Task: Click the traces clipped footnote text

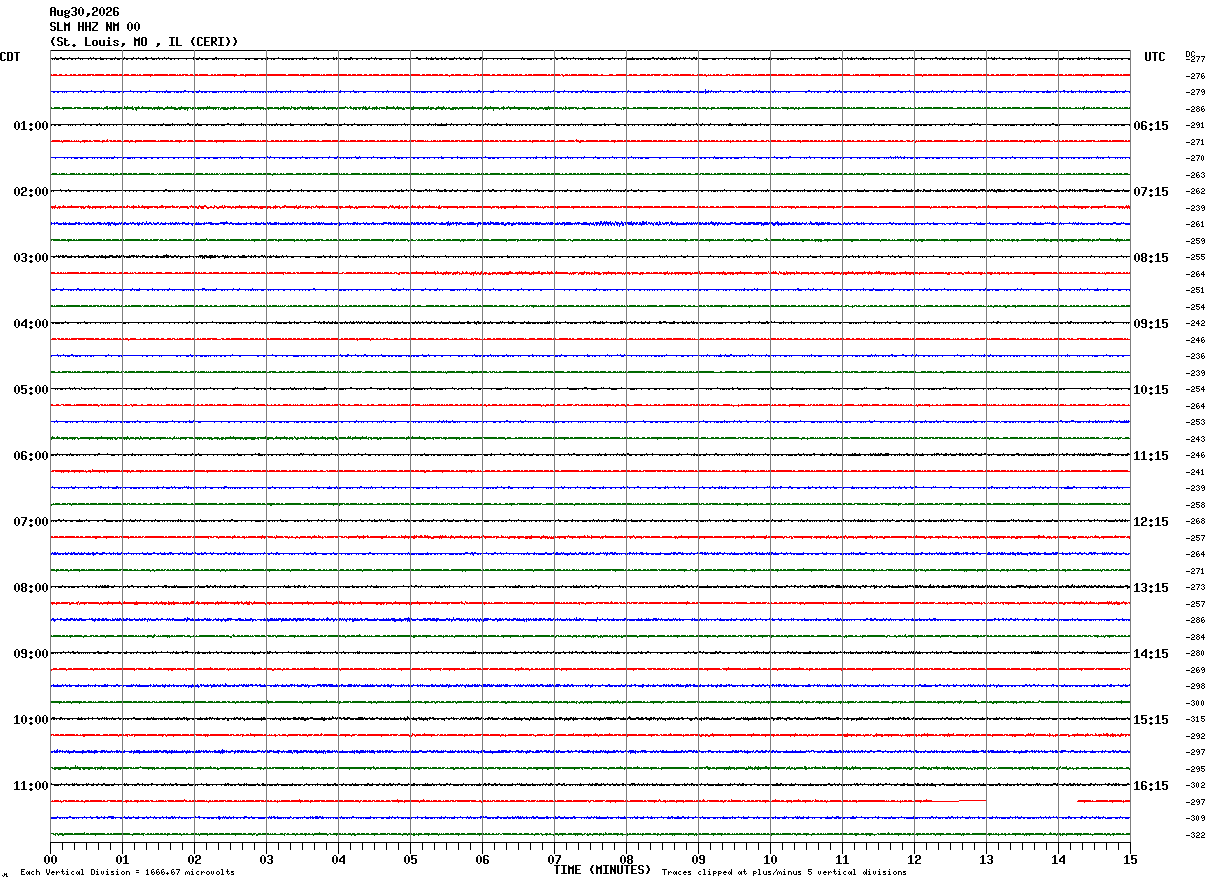Action: [784, 872]
